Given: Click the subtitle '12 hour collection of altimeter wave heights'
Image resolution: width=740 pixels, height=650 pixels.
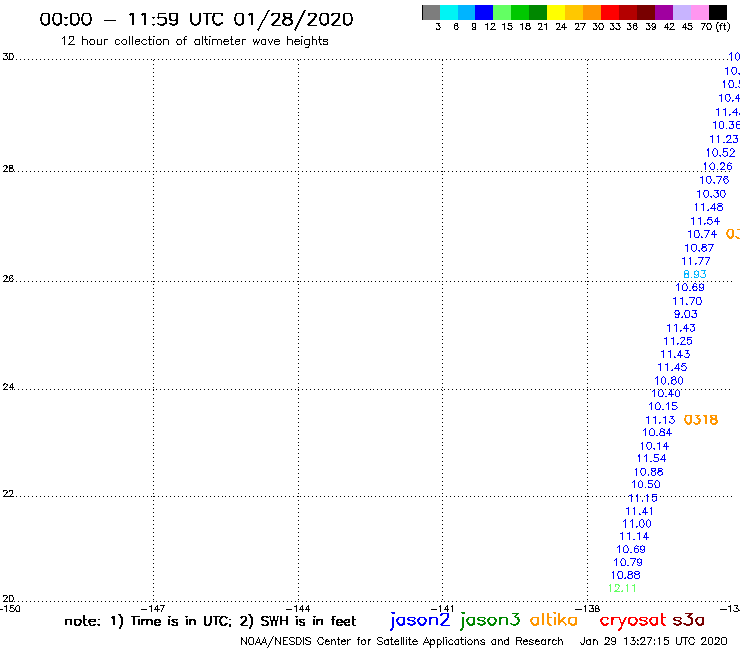Looking at the screenshot, I should point(194,41).
